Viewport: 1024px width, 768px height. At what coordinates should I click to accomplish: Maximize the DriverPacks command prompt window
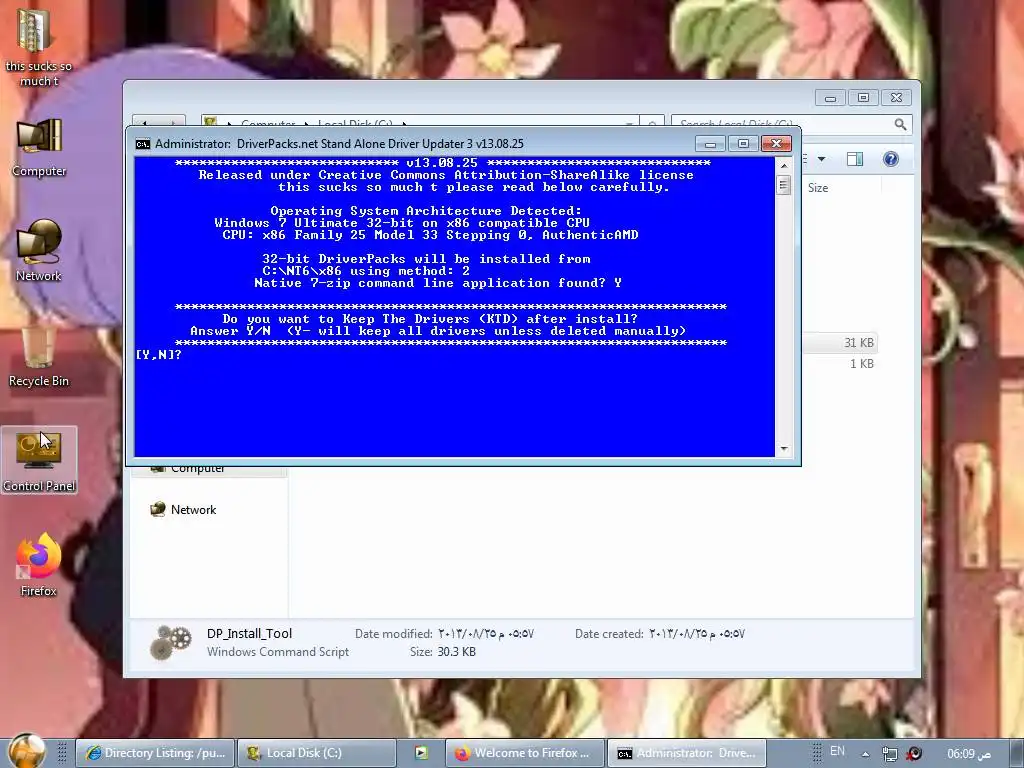(743, 144)
